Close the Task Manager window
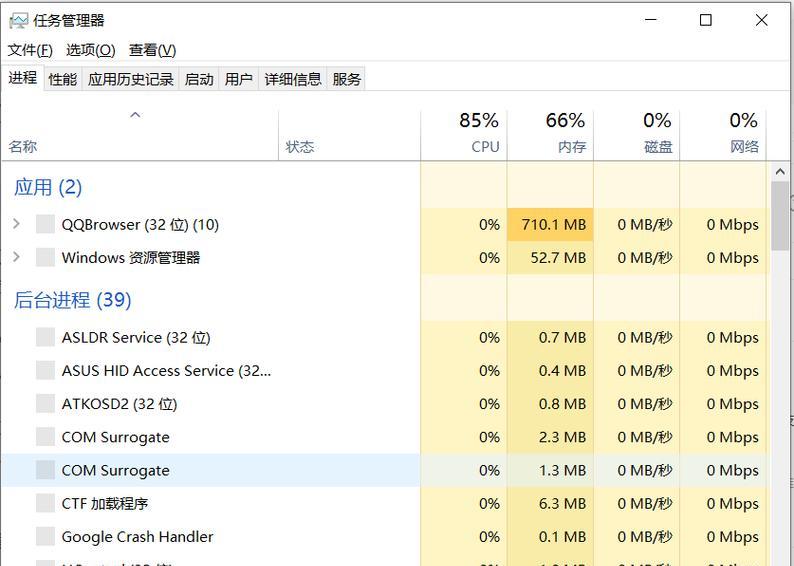The height and width of the screenshot is (566, 794). click(761, 20)
